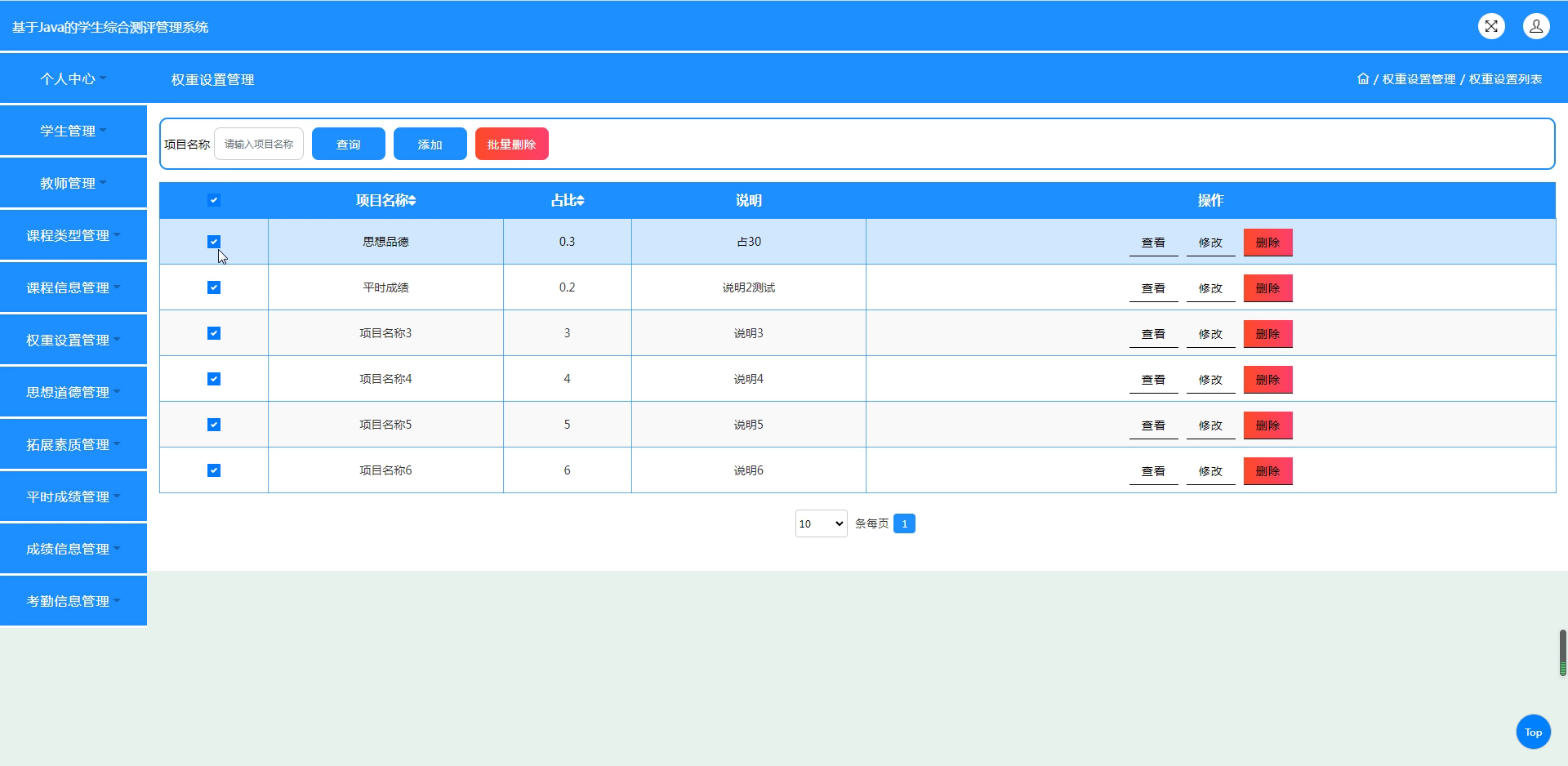Click page number 1 in the pagination
Image resolution: width=1568 pixels, height=766 pixels.
904,523
